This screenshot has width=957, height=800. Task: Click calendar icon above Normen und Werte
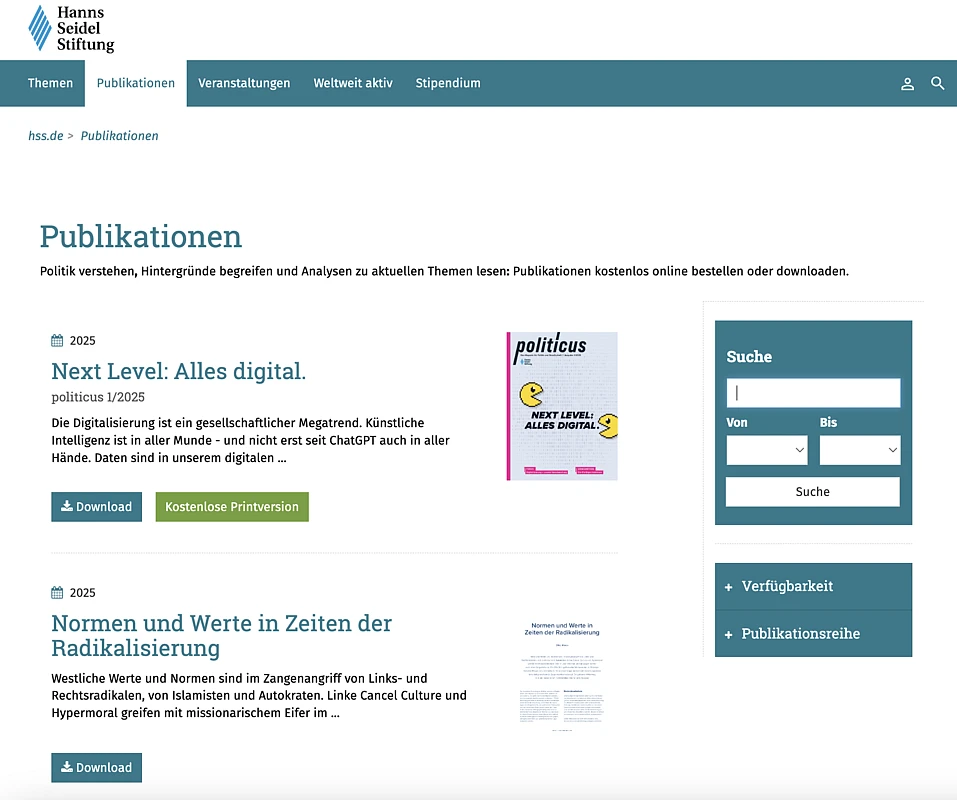coord(57,593)
